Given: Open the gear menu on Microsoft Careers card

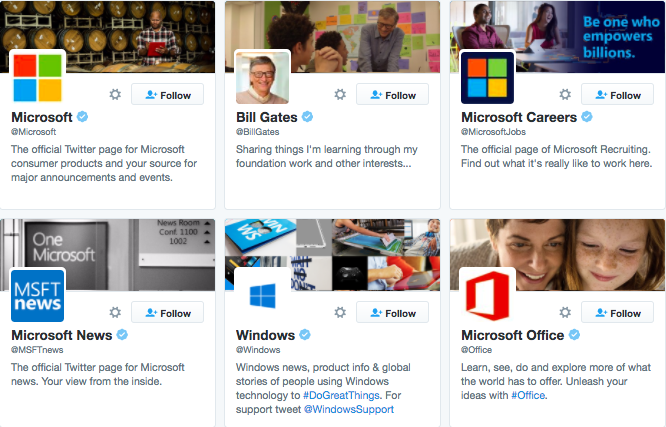Looking at the screenshot, I should click(565, 94).
